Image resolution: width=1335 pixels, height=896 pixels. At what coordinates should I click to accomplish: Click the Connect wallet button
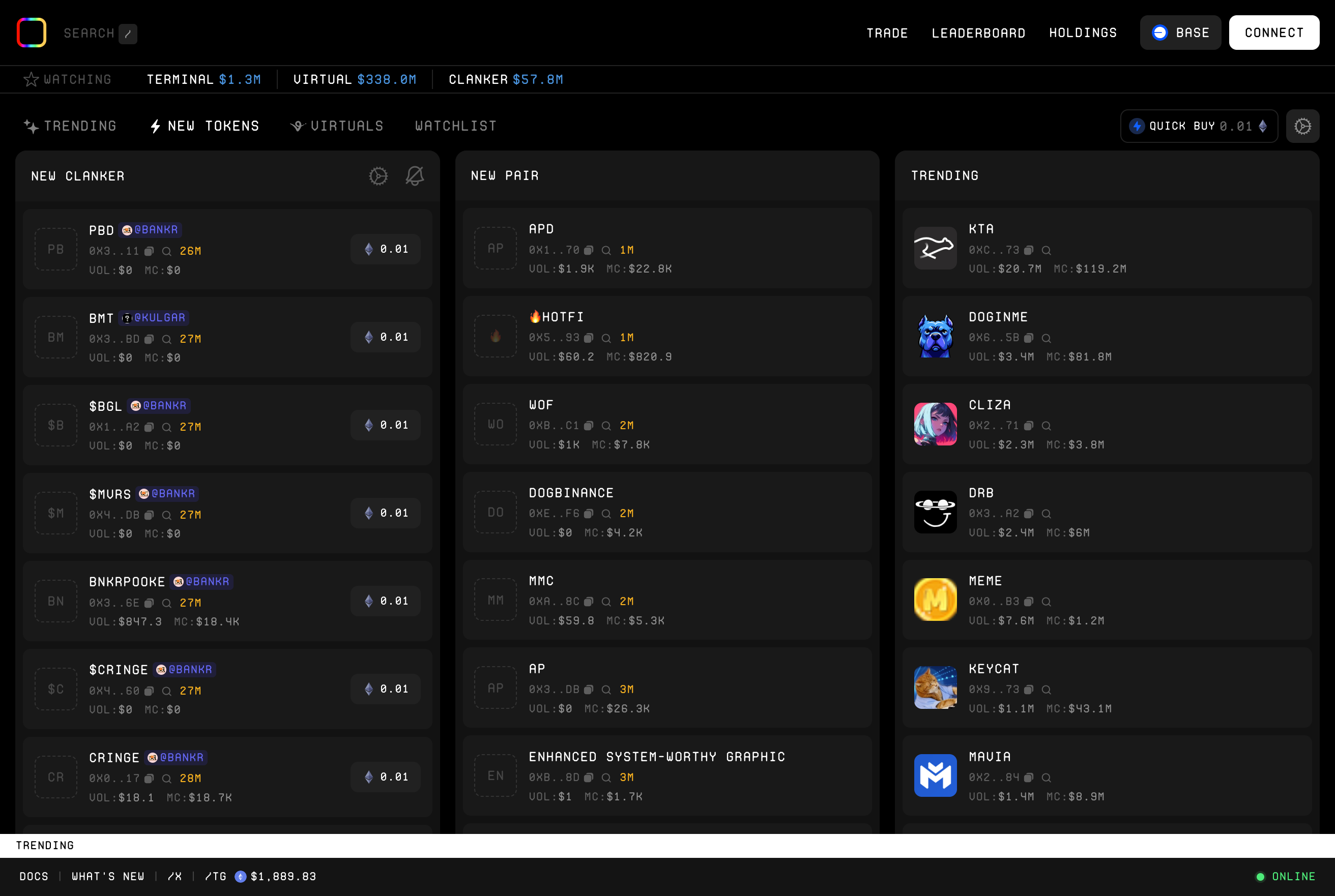click(x=1274, y=33)
